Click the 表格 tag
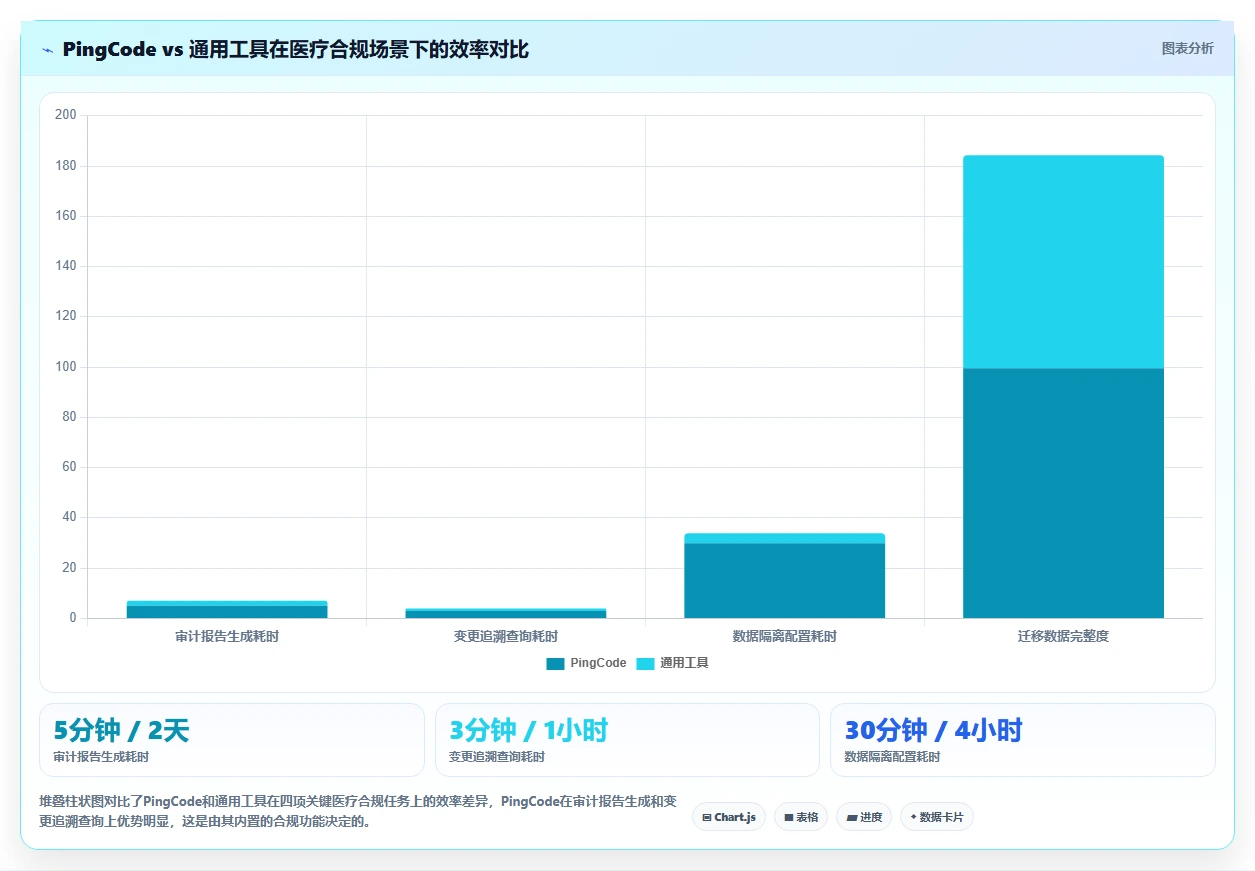This screenshot has height=871, width=1255. [x=801, y=817]
